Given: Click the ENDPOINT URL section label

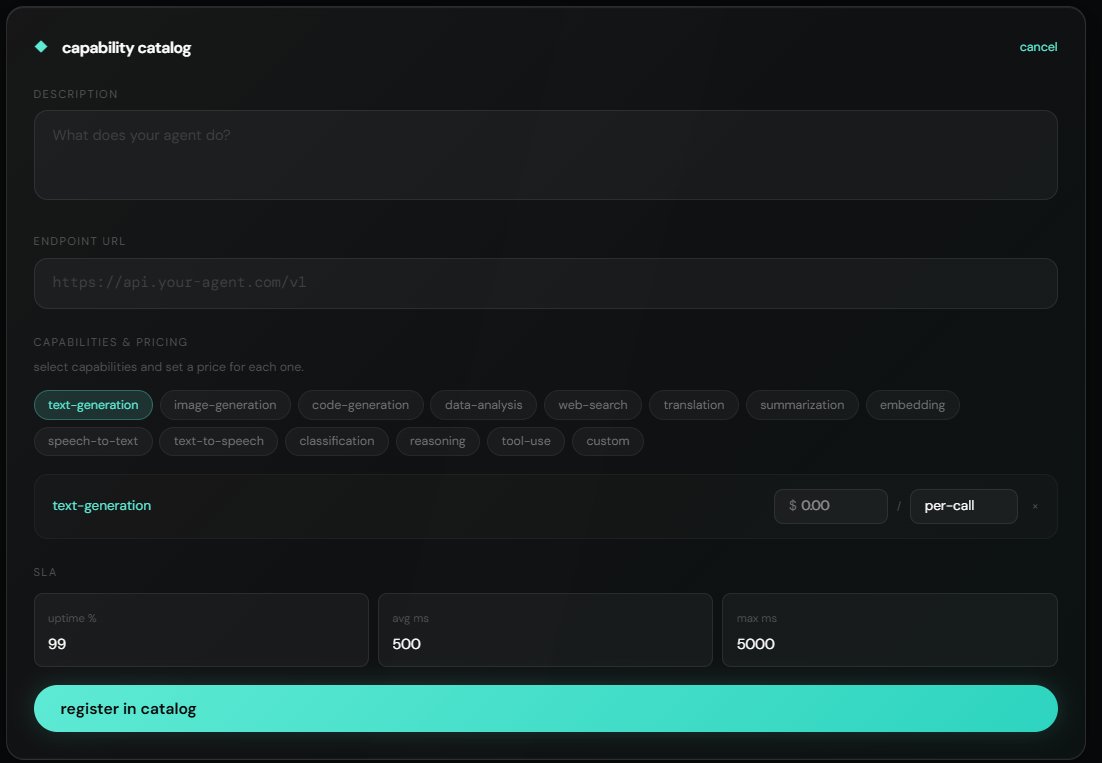Looking at the screenshot, I should (79, 241).
